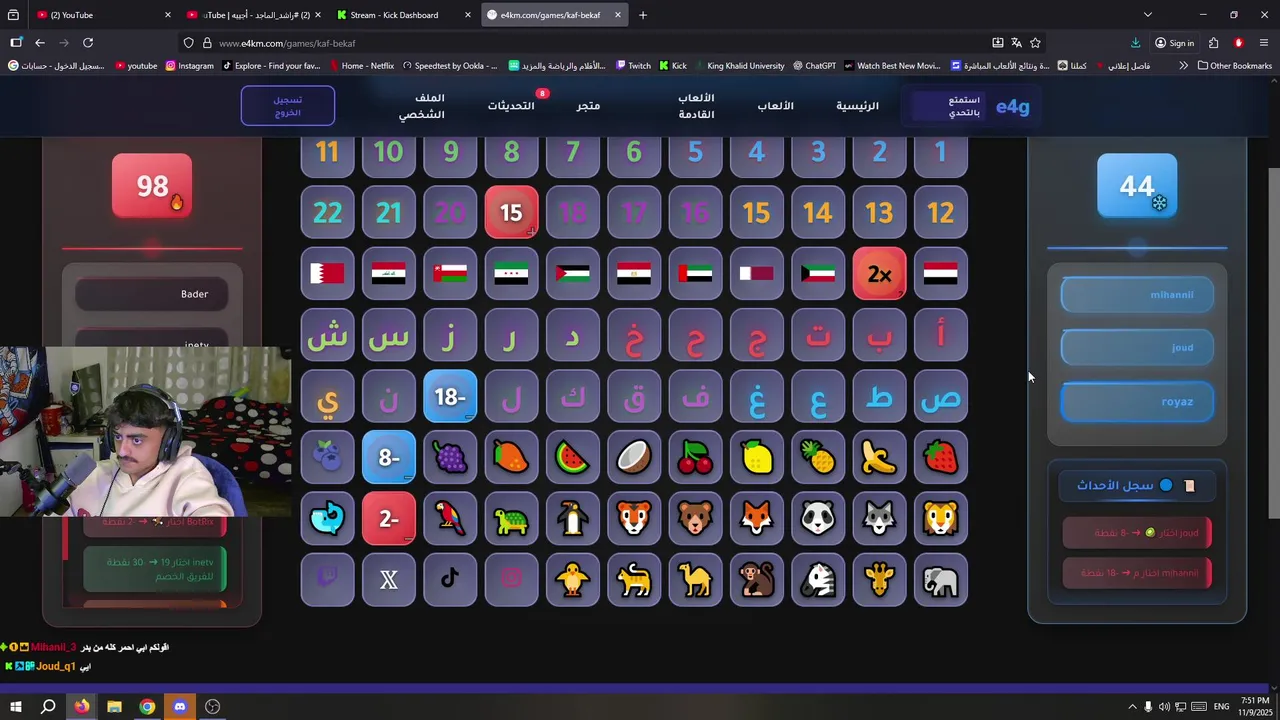Show more bookmarks chevron
1280x720 pixels.
(x=1183, y=66)
